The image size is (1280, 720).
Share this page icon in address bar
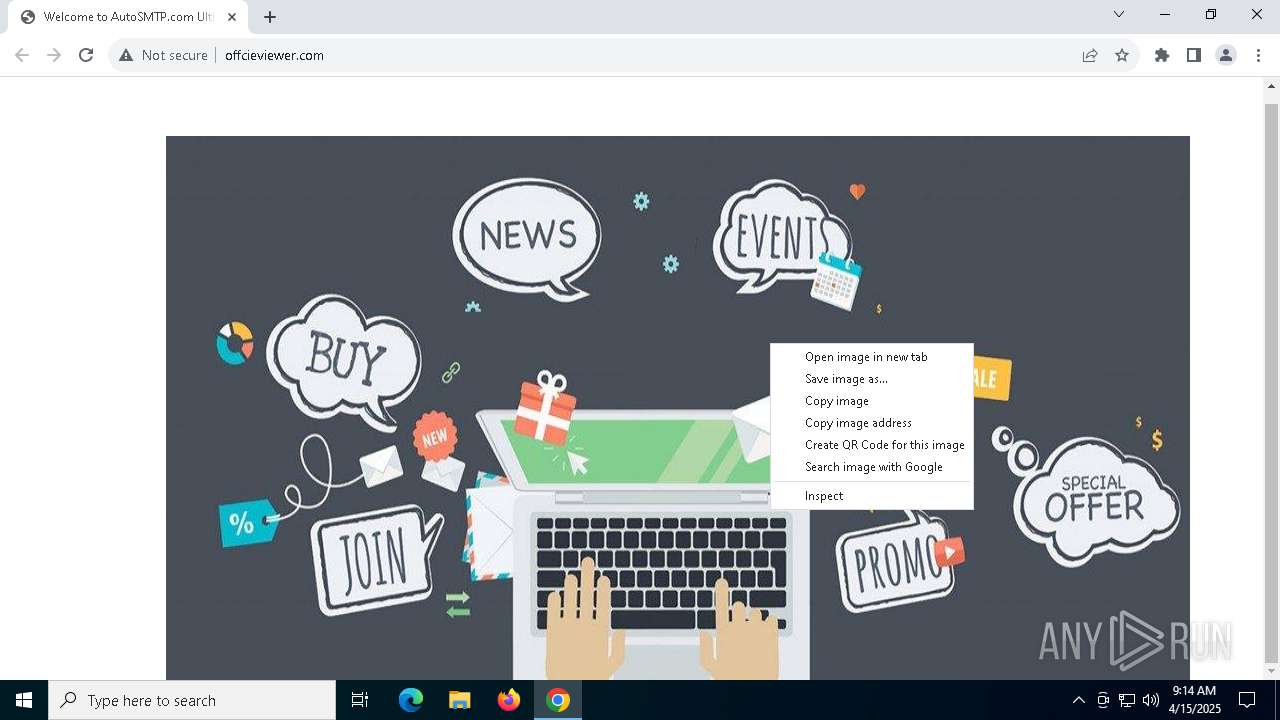point(1090,55)
